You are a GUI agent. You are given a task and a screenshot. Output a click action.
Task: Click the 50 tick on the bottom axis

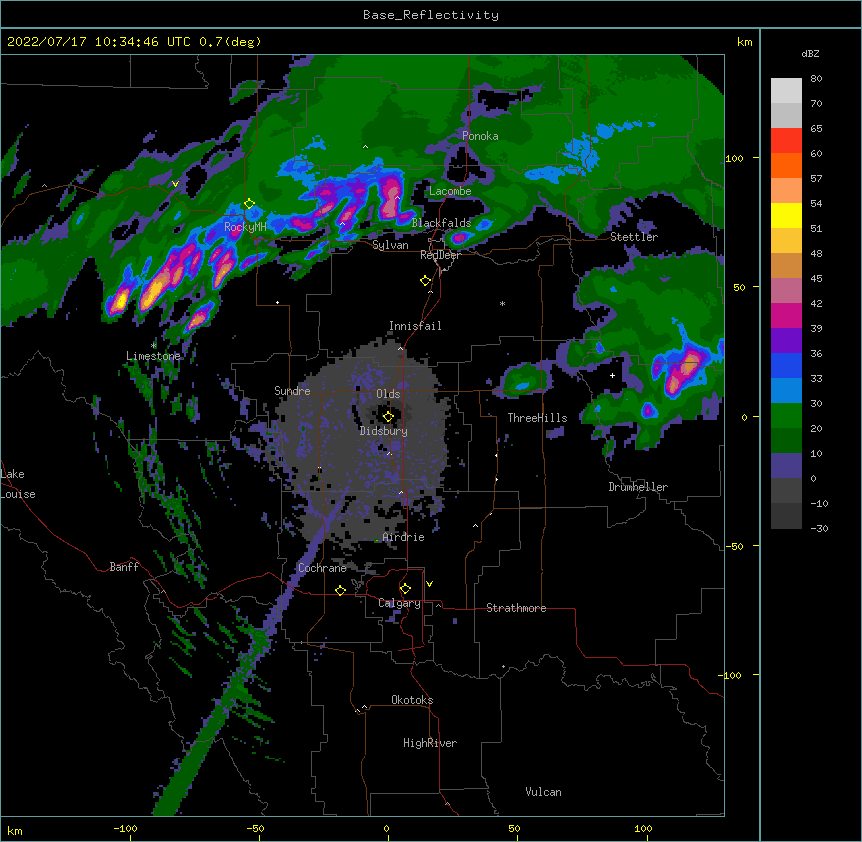click(x=514, y=828)
